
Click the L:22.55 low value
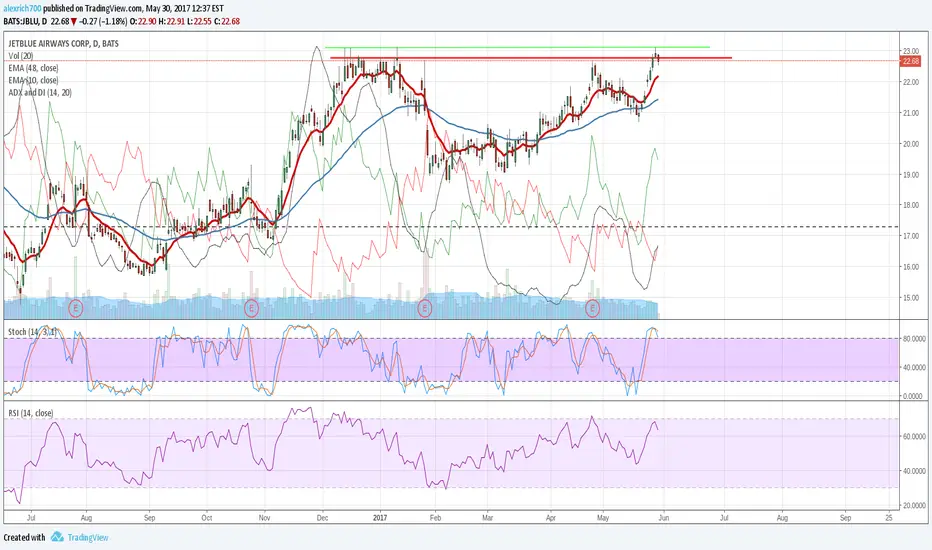coord(199,21)
